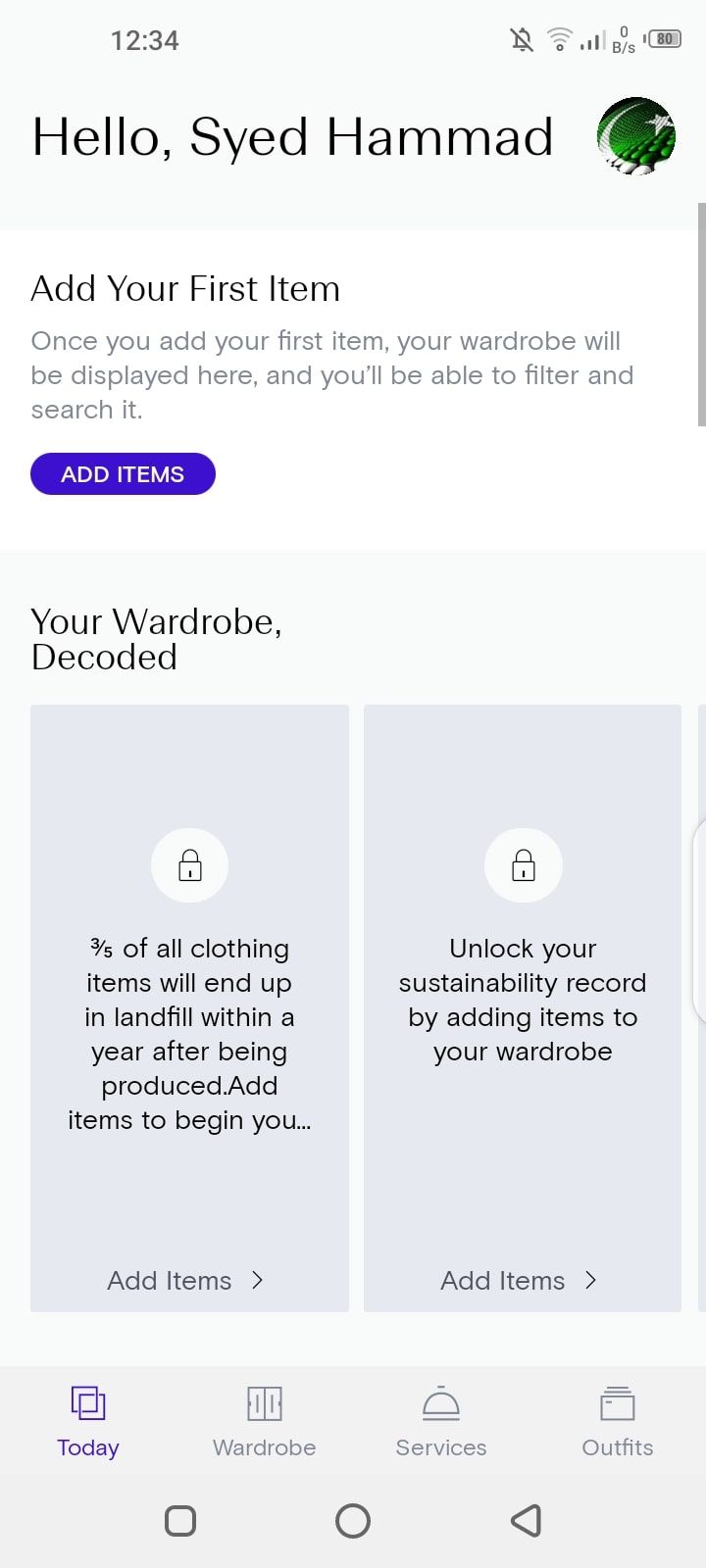Open Services from the bottom bar

(440, 1403)
